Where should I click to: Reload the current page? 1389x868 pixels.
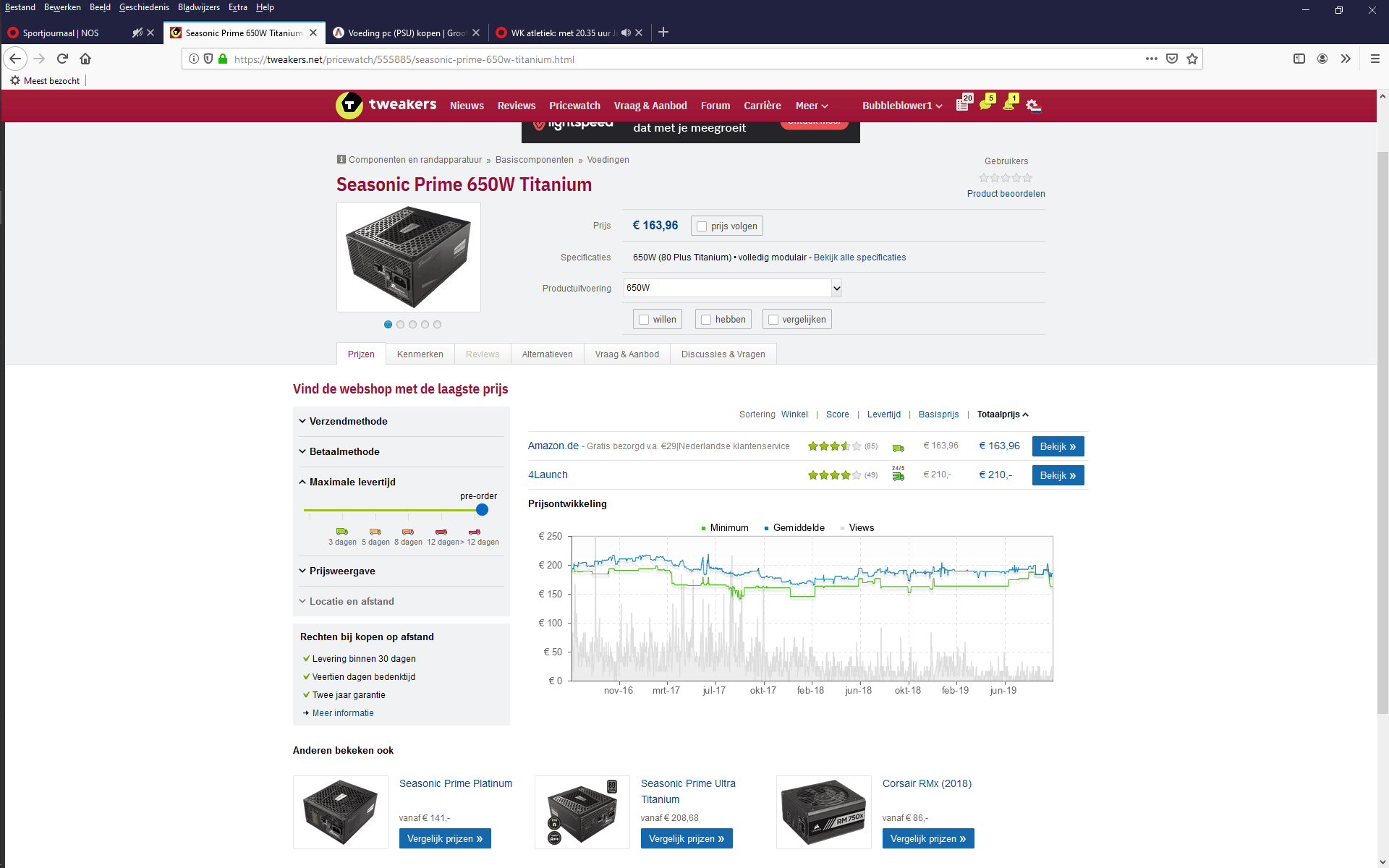pos(62,59)
